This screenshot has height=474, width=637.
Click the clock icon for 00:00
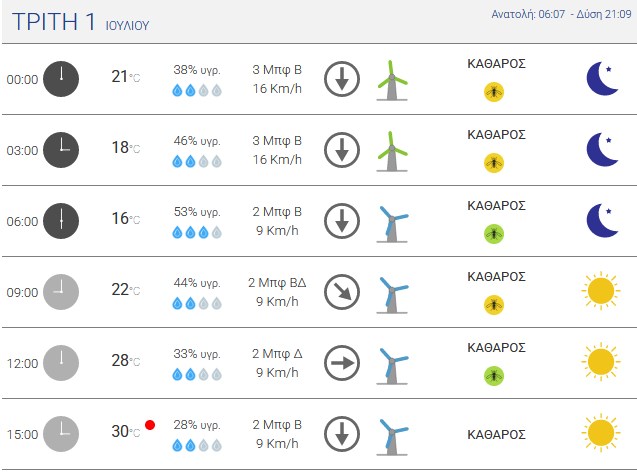point(61,79)
